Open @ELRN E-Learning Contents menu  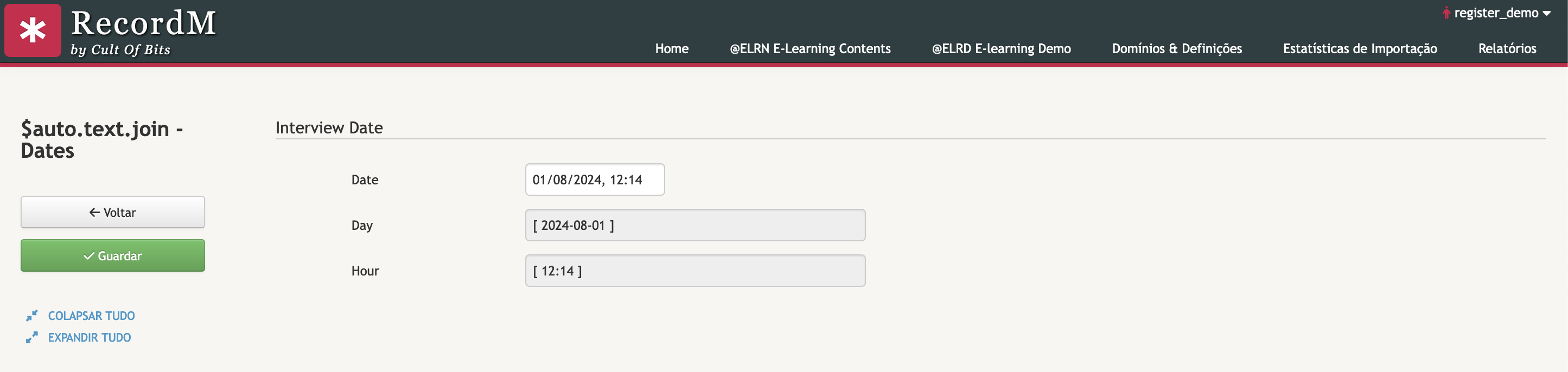[810, 49]
